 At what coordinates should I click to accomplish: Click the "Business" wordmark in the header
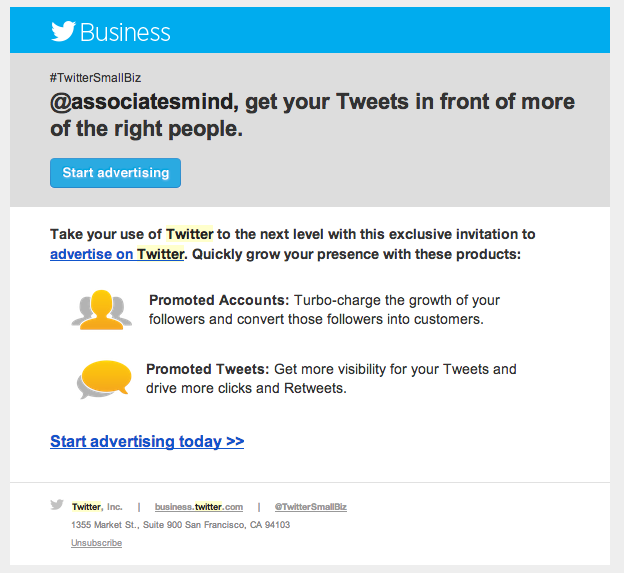point(125,32)
